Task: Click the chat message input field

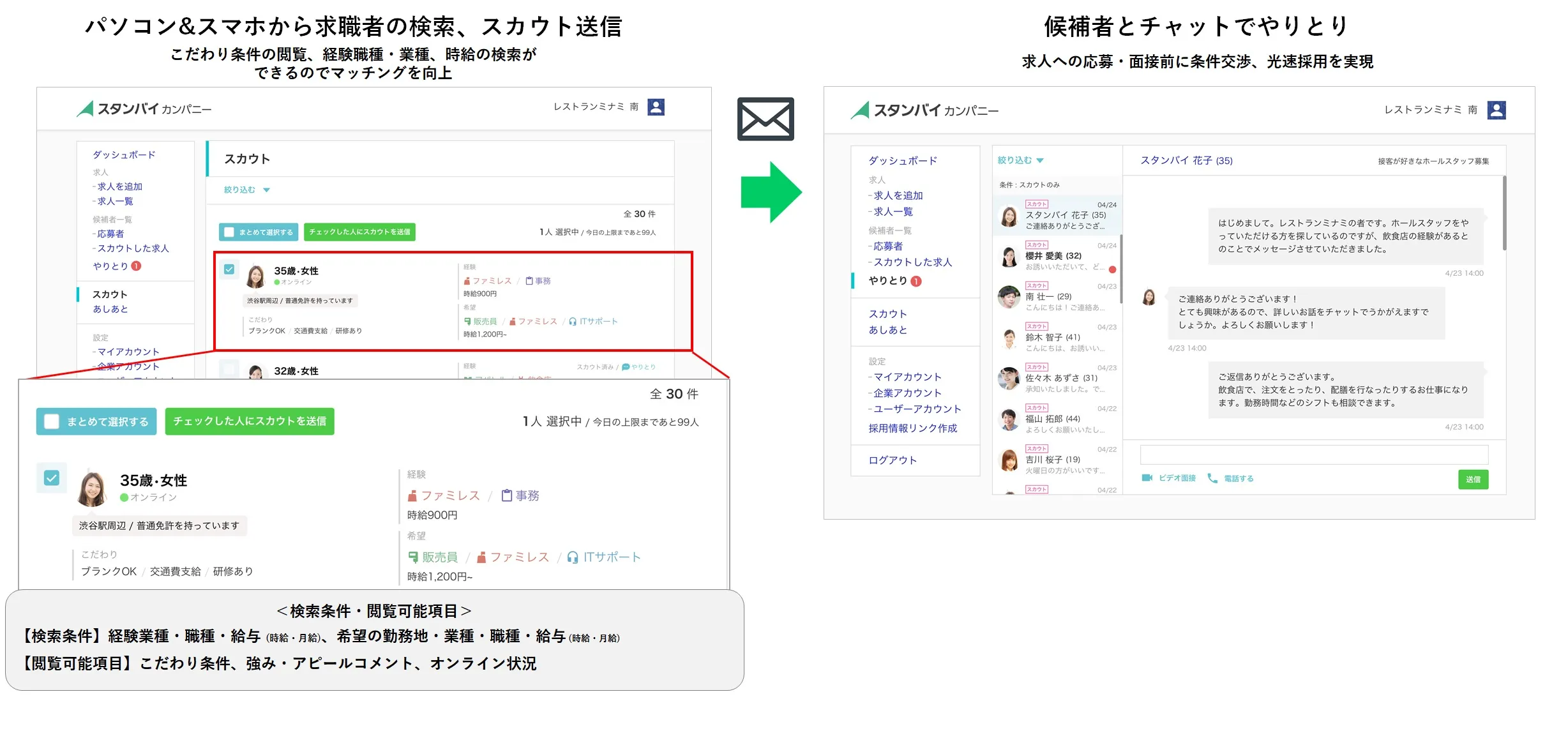Action: point(1313,455)
